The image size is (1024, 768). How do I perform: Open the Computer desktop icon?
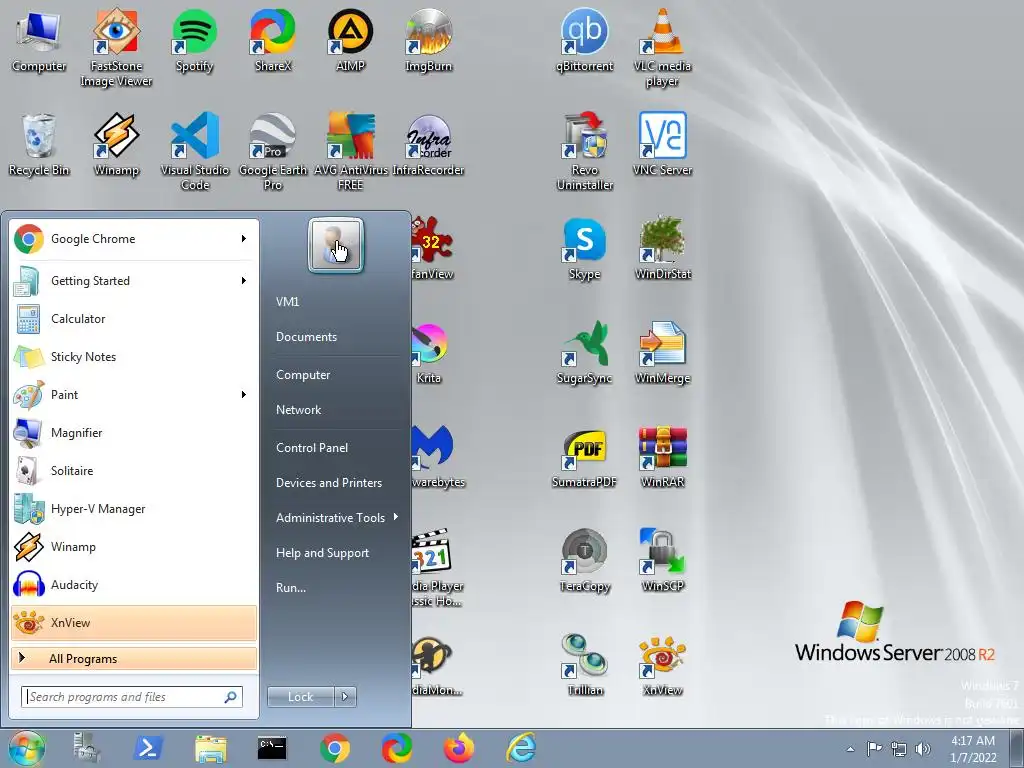pyautogui.click(x=39, y=40)
